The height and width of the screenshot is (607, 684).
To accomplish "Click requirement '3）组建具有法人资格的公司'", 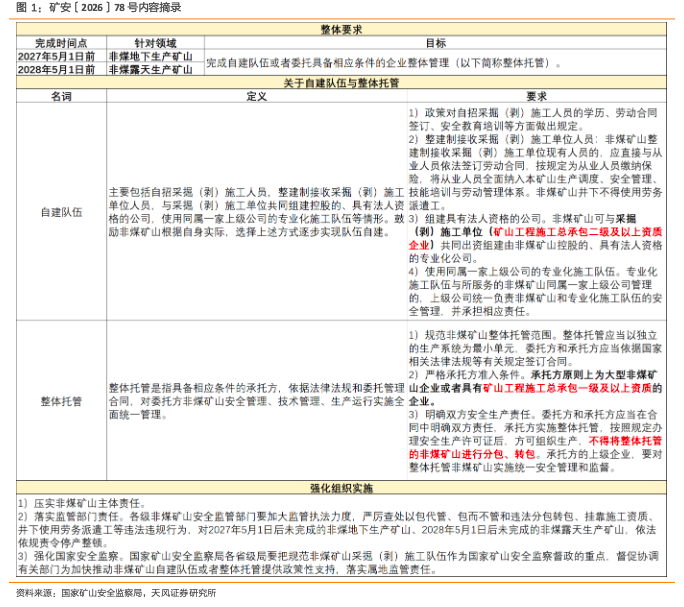I will [x=536, y=238].
